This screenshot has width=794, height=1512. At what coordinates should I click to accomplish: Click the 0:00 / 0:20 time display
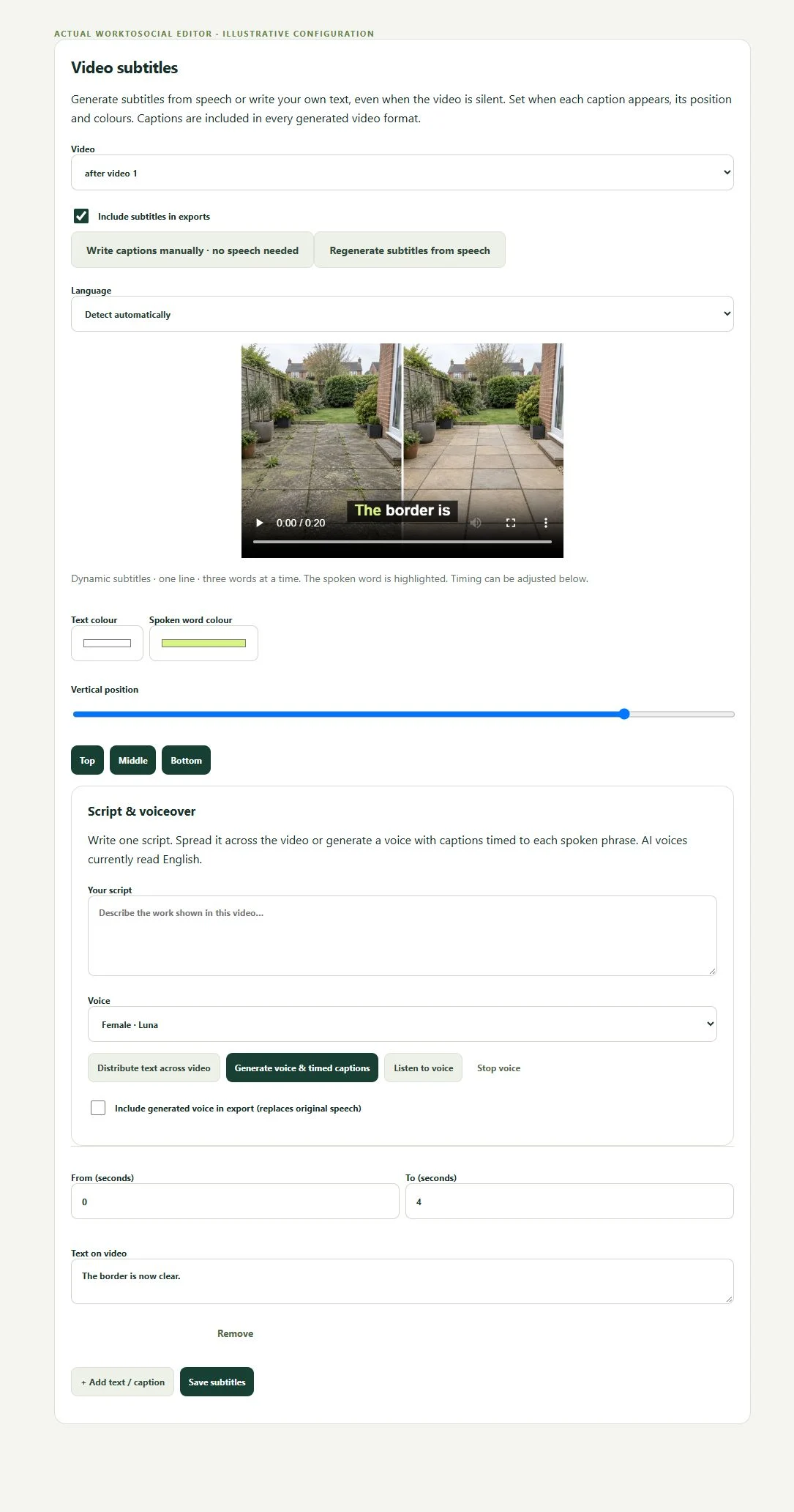tap(301, 523)
